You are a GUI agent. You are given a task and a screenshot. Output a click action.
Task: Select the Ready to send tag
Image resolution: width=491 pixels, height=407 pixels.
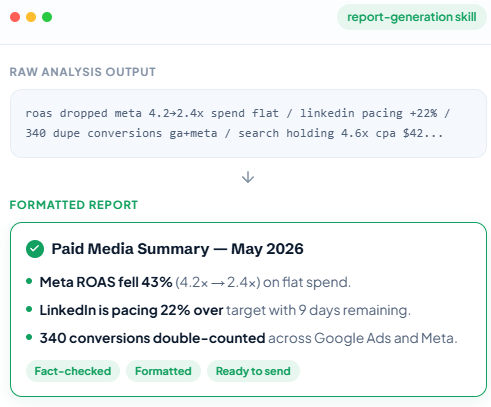point(253,371)
